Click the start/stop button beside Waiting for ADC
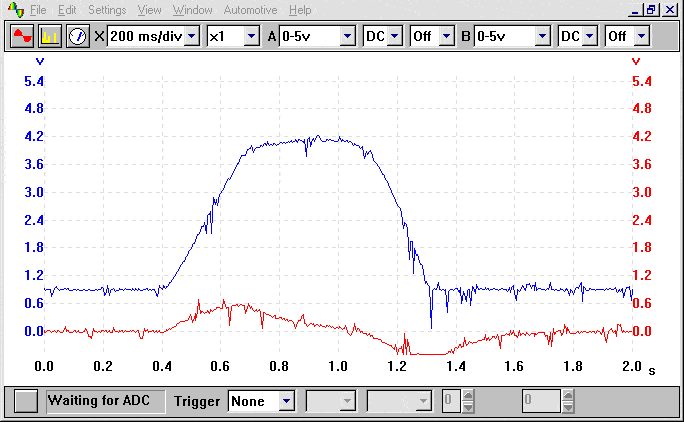The height and width of the screenshot is (422, 684). click(x=26, y=401)
